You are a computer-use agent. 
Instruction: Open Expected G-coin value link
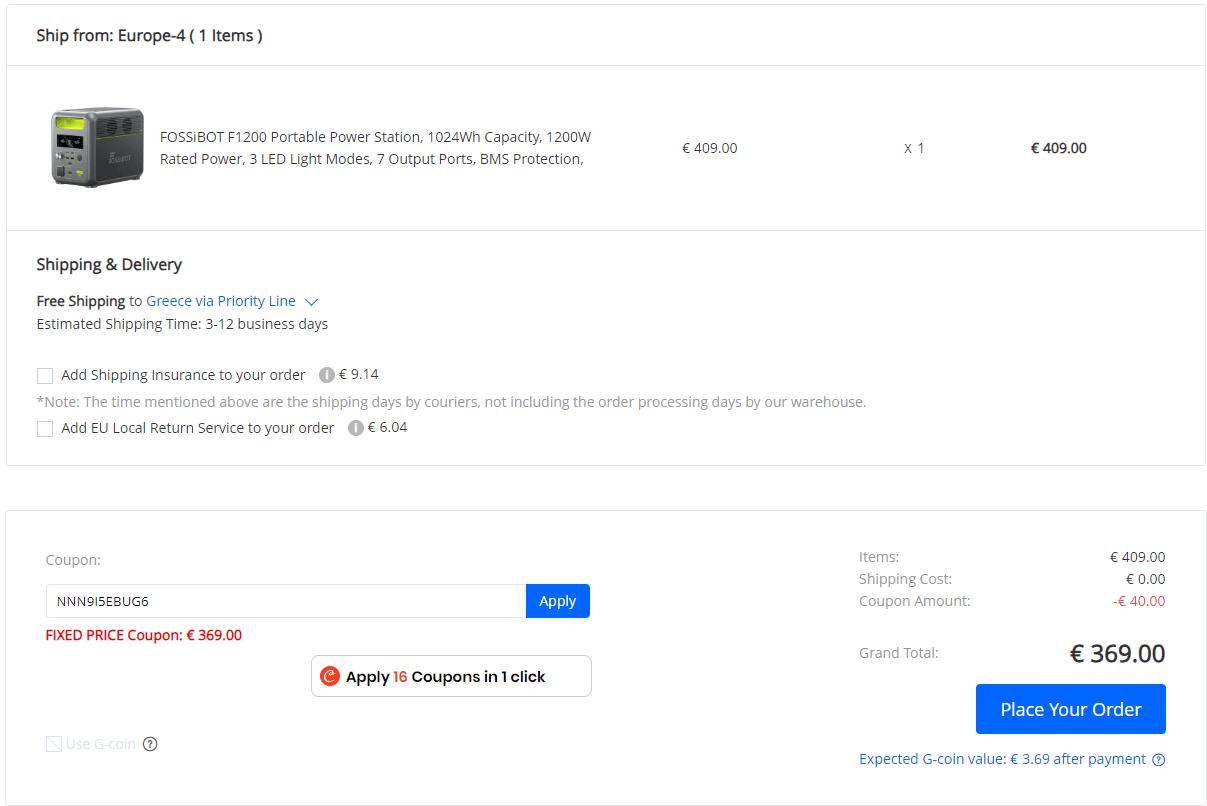(1002, 759)
